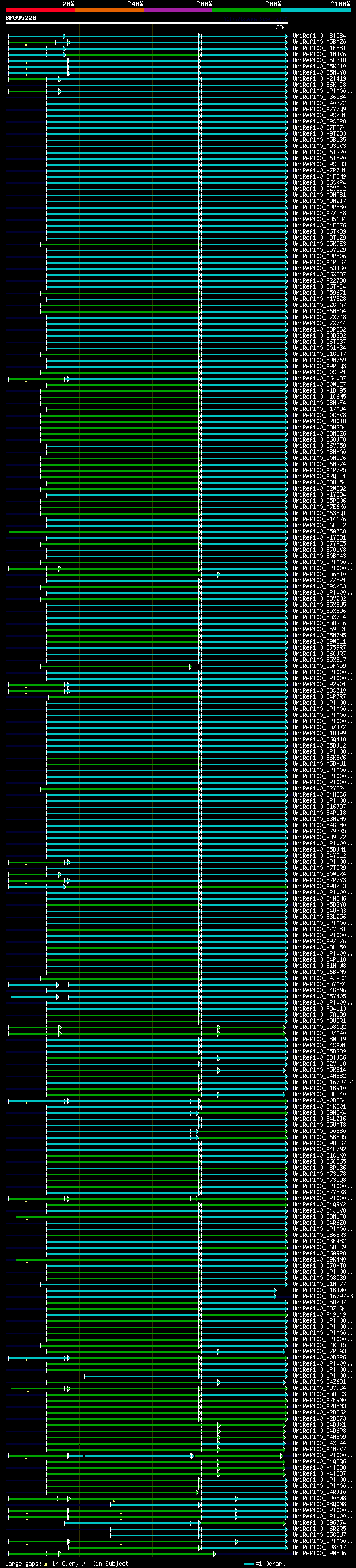Select hit label UniRef100_B8MIZ6
Viewport: 356px width, 1568px height.
[319, 433]
